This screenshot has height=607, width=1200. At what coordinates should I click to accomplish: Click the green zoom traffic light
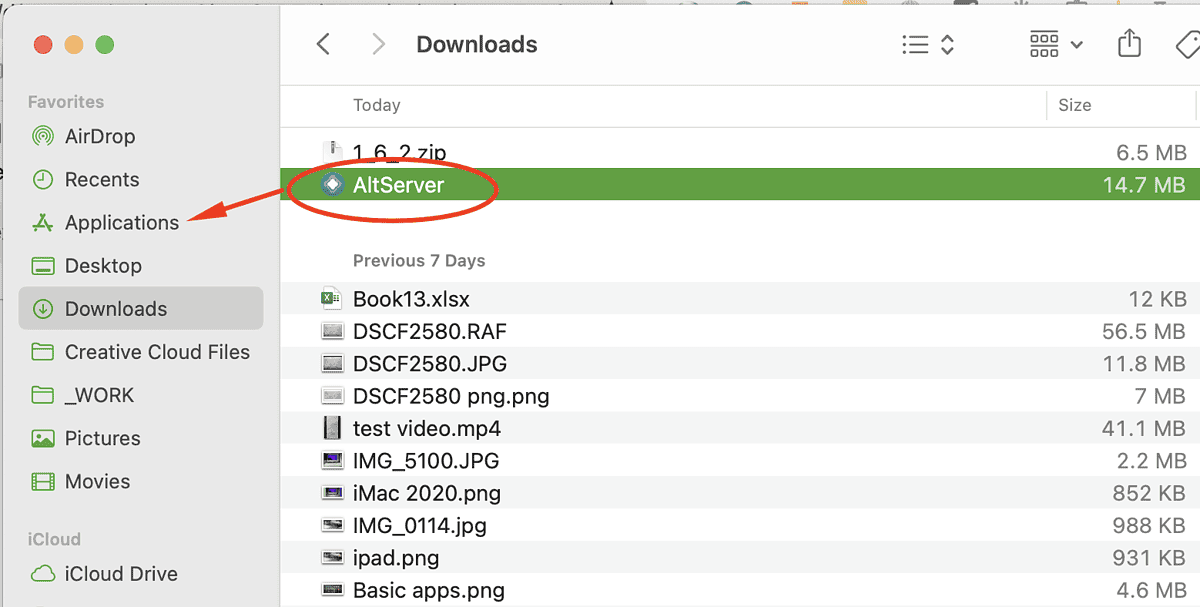tap(105, 45)
